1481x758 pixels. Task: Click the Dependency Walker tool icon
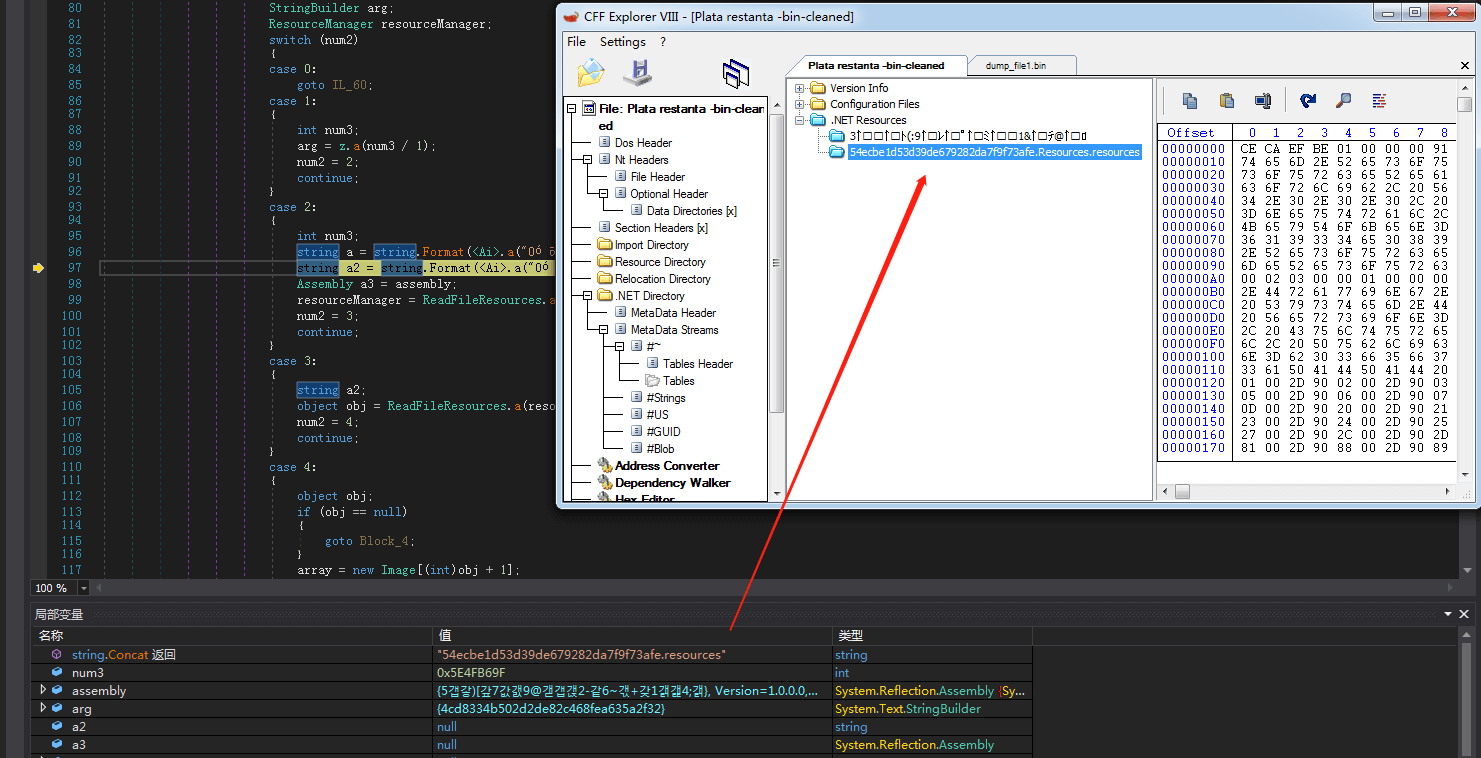pos(605,483)
